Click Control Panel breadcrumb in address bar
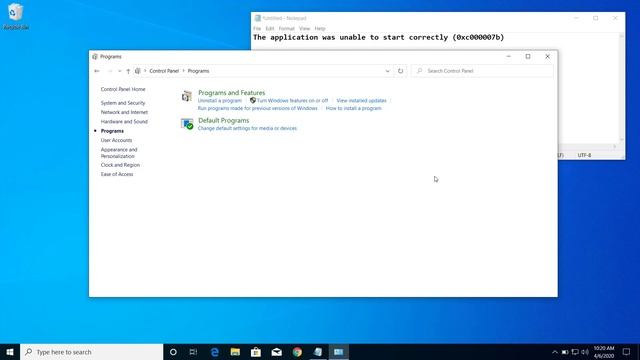Screen dimensions: 640x360 pyautogui.click(x=164, y=71)
